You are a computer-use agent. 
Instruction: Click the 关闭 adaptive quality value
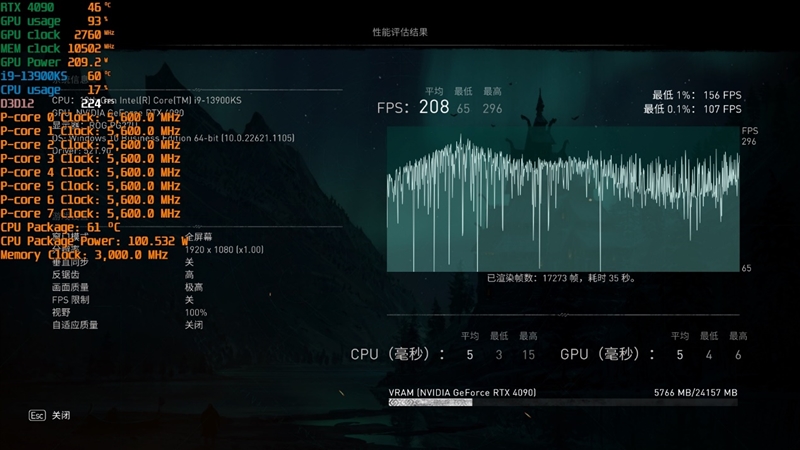194,324
